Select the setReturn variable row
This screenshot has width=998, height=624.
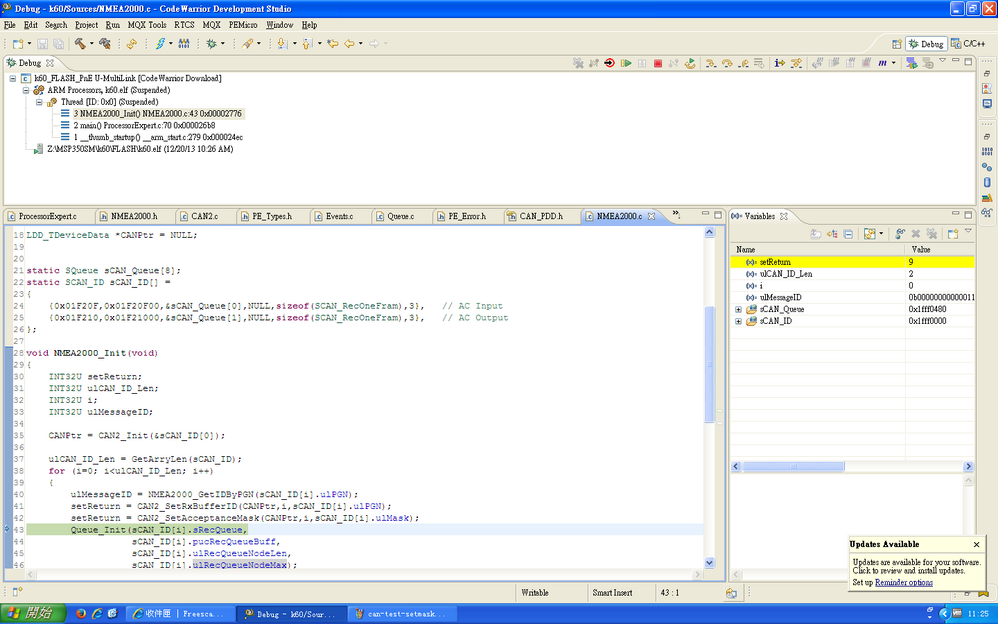coord(852,262)
